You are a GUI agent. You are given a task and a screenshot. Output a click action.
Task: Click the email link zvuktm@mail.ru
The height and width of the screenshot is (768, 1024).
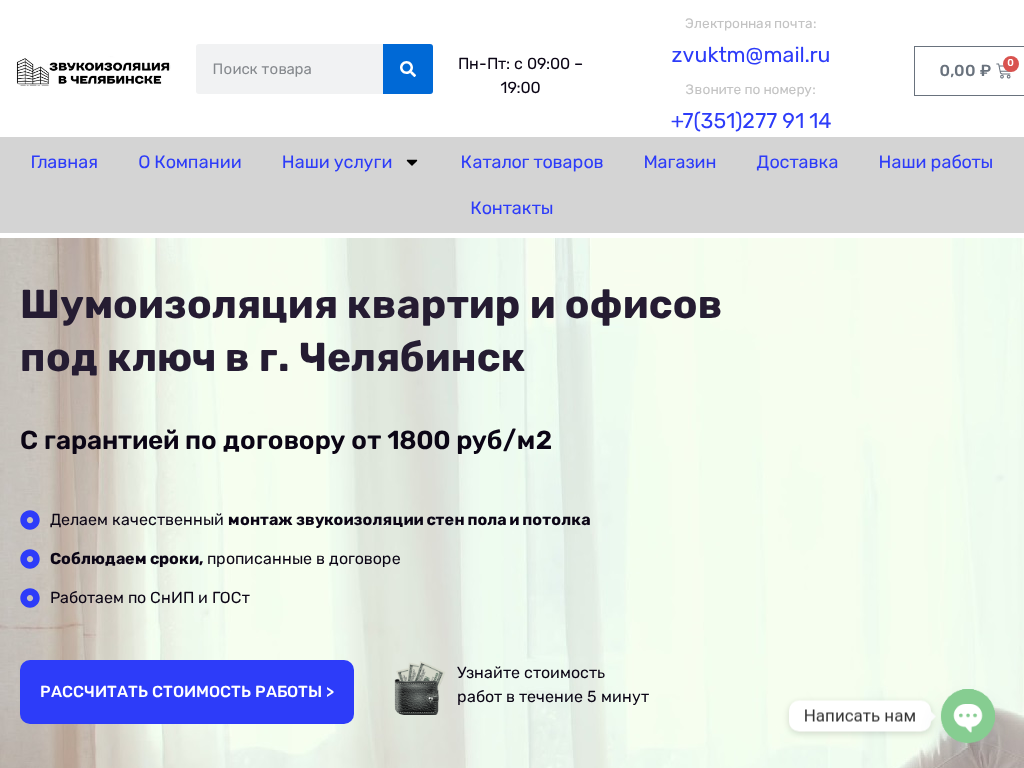point(750,55)
